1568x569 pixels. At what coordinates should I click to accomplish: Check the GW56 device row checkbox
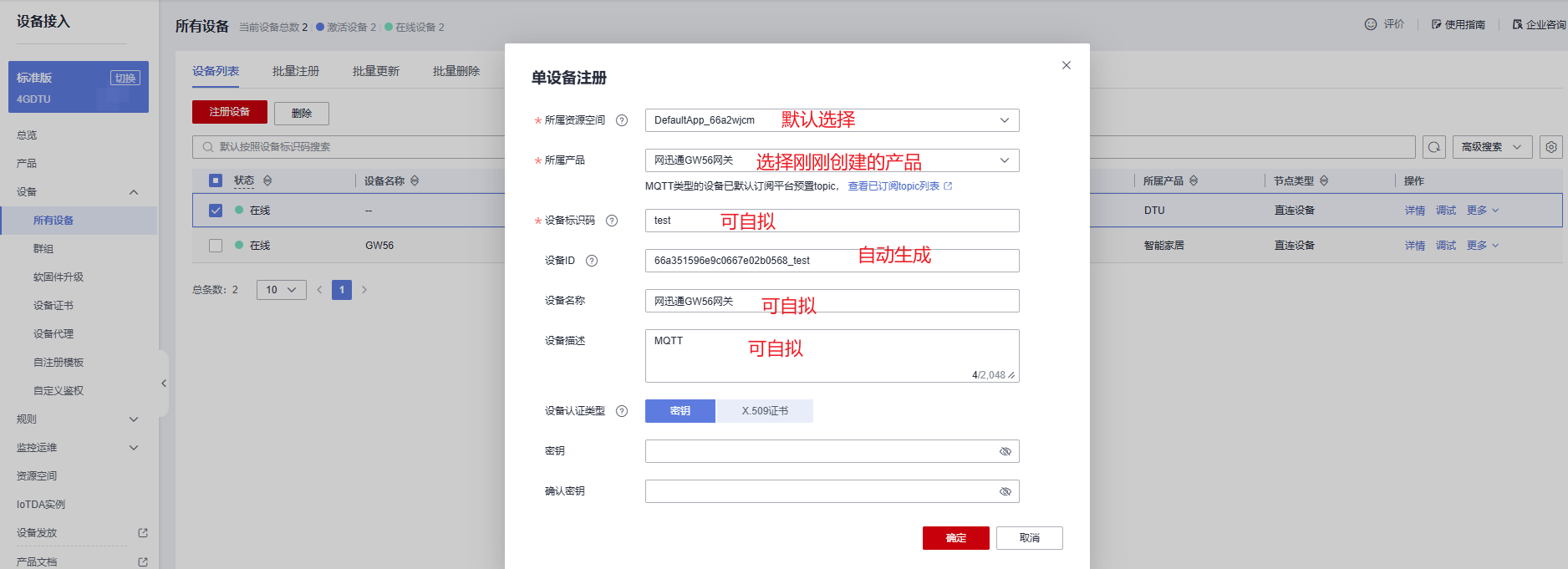tap(216, 246)
